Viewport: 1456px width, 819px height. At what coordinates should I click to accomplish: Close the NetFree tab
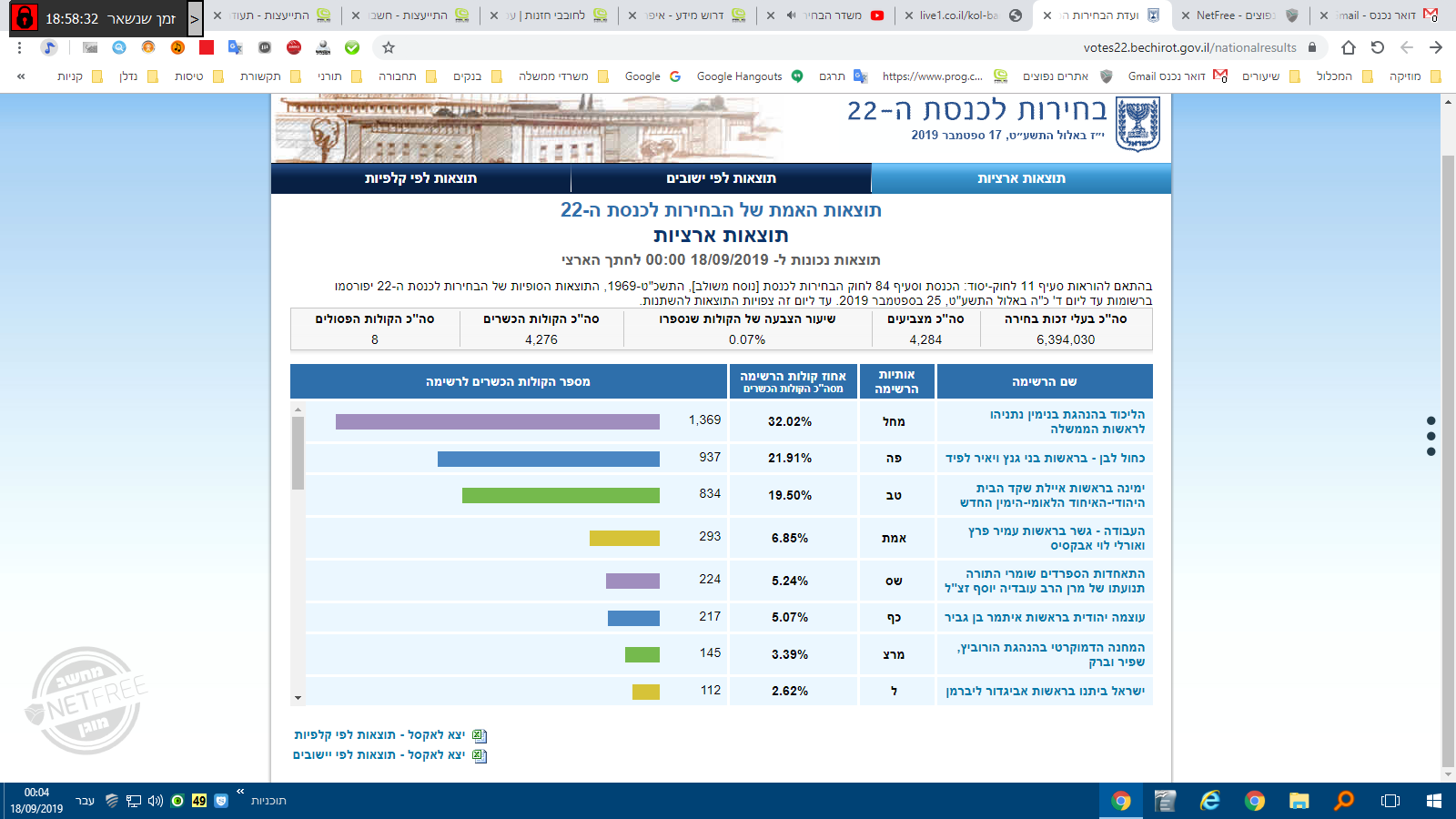tap(1184, 15)
